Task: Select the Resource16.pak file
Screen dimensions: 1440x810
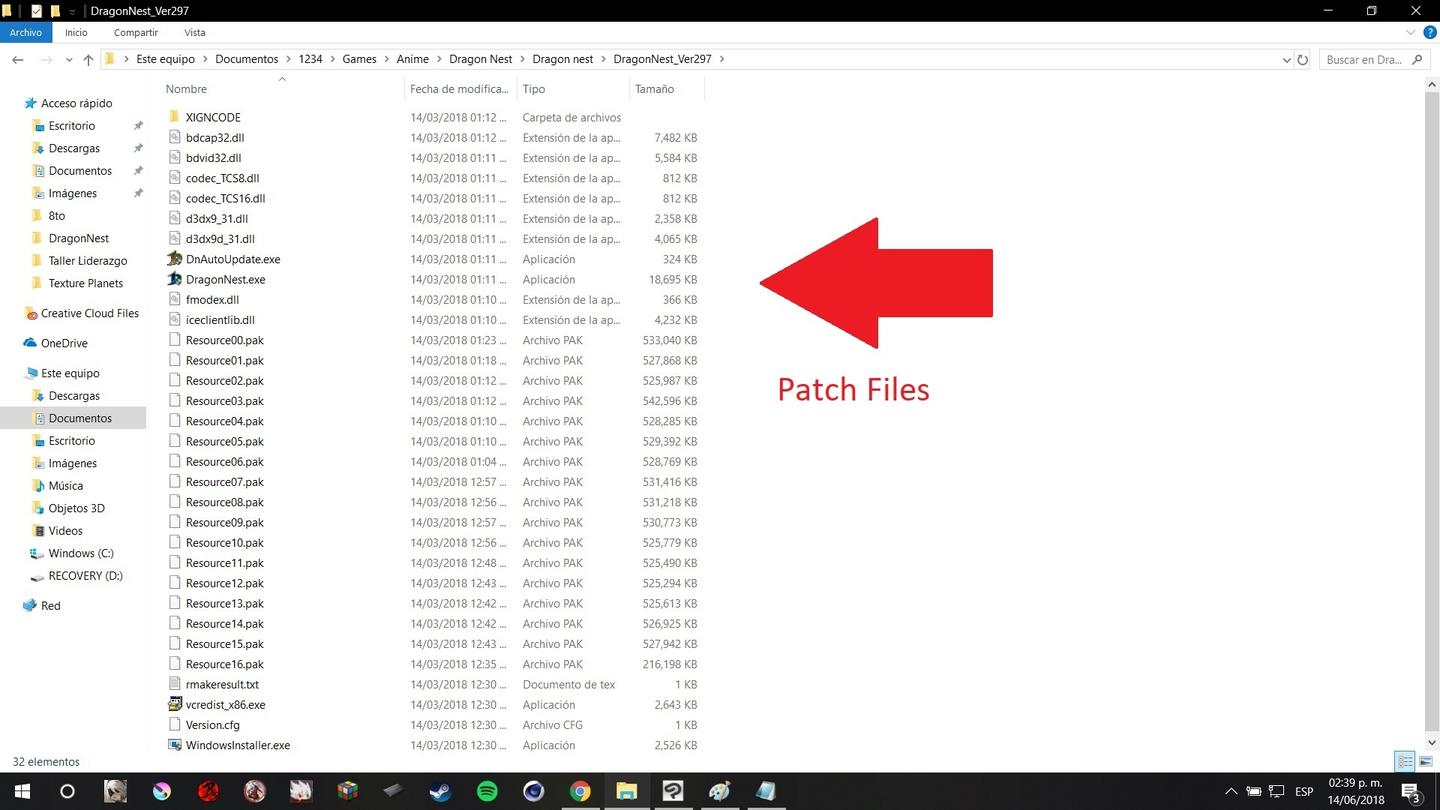Action: click(x=225, y=664)
